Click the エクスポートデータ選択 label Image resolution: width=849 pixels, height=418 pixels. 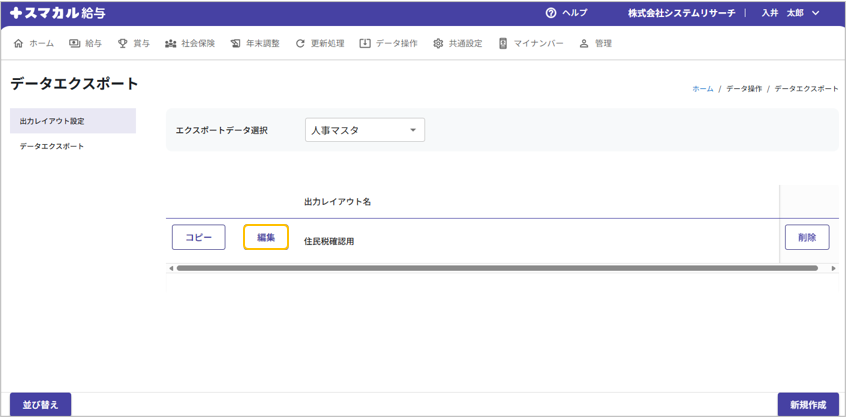[x=221, y=130]
